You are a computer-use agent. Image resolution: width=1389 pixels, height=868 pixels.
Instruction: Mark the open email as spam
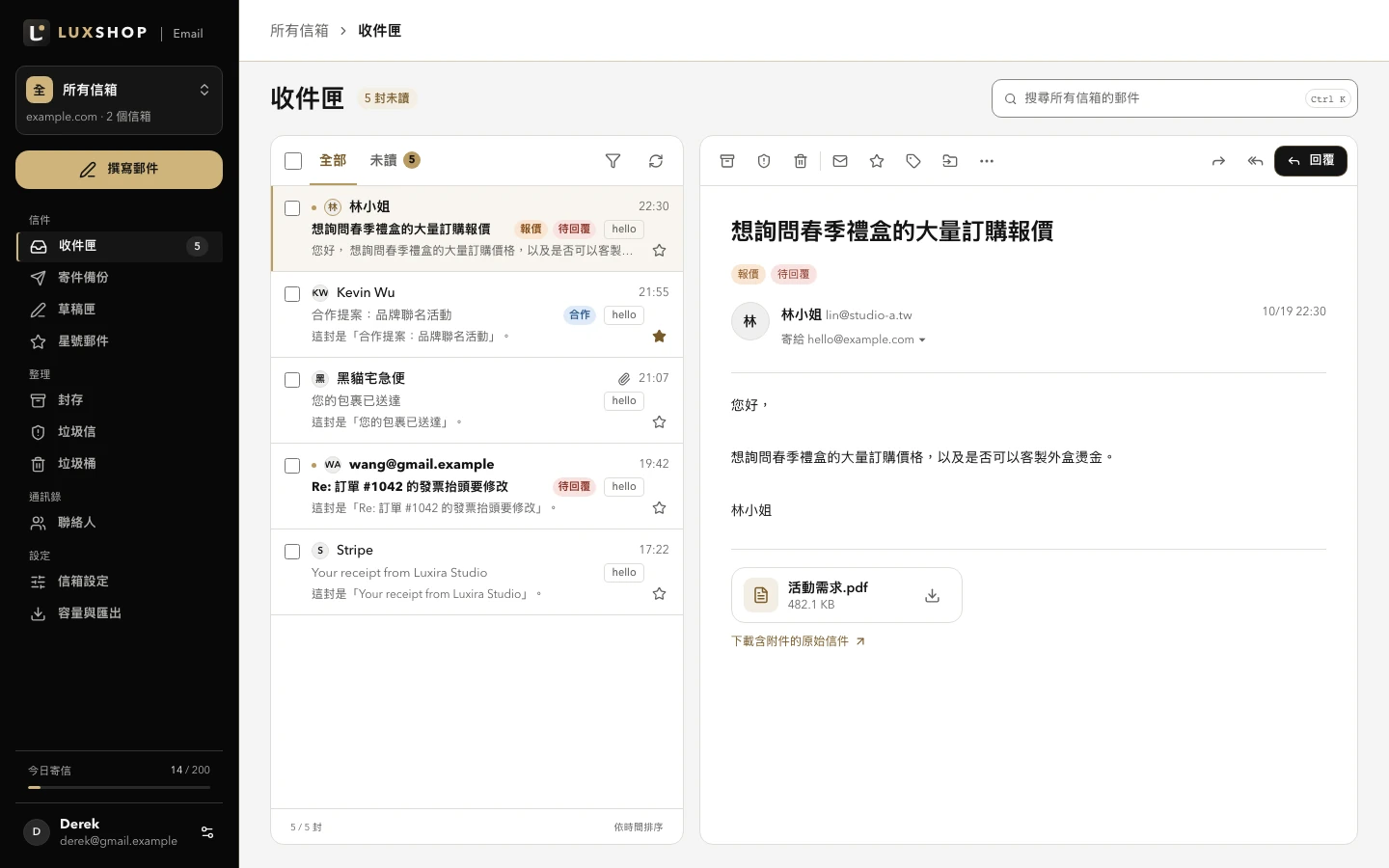pos(764,161)
